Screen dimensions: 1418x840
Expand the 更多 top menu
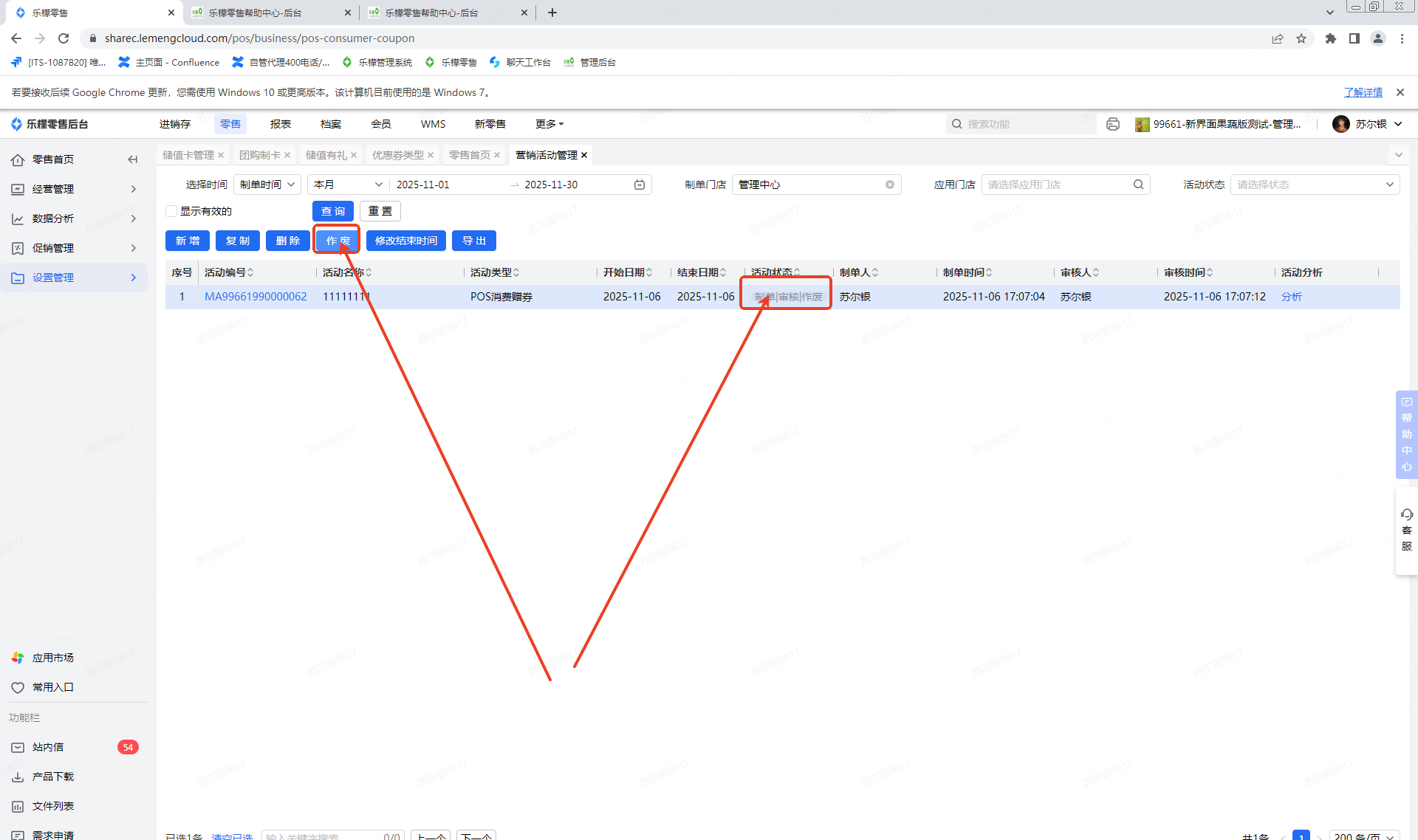click(x=549, y=124)
